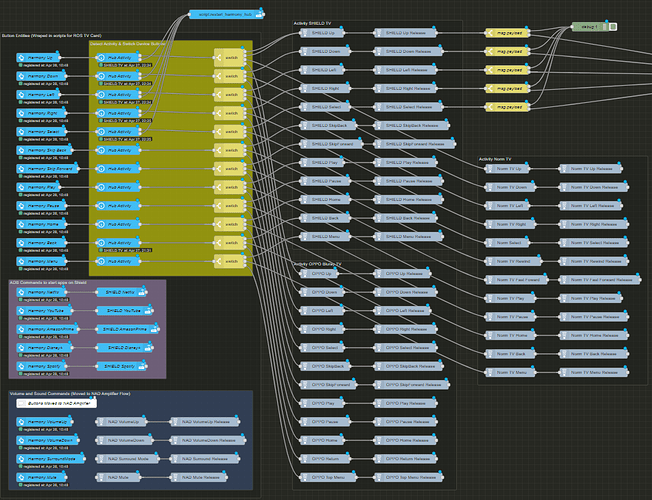Click the ADB Commands to start apps group label
The width and height of the screenshot is (652, 500).
click(48, 282)
